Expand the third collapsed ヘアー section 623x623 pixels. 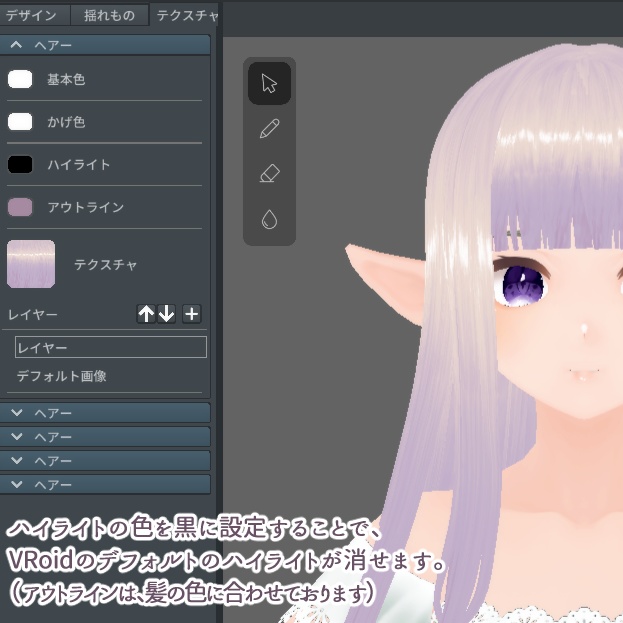click(x=105, y=460)
